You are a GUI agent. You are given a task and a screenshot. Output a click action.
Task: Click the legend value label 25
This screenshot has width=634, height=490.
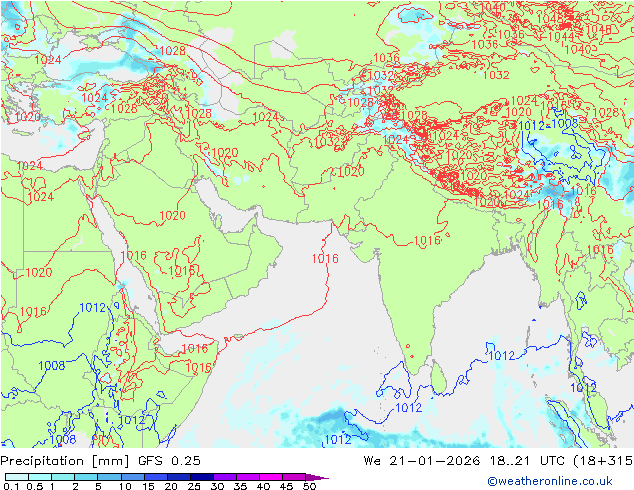tap(194, 486)
